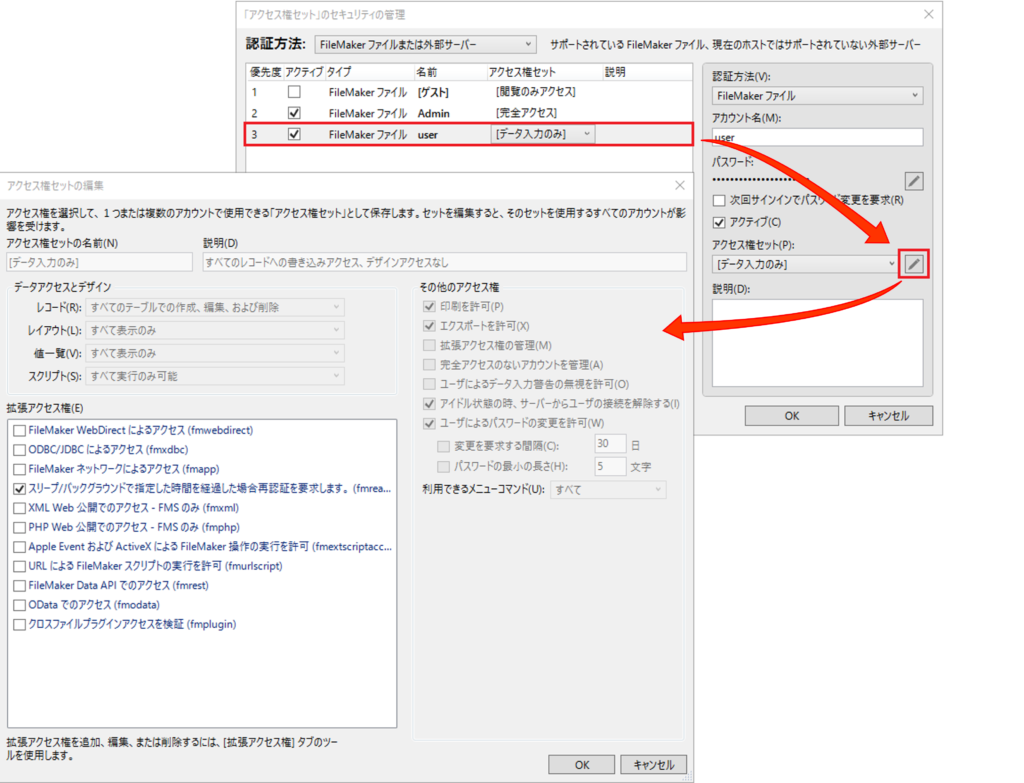Enable FileMaker ネットワークによるアクセス (fmapp)
Screen dimensions: 1024x783
(20, 470)
